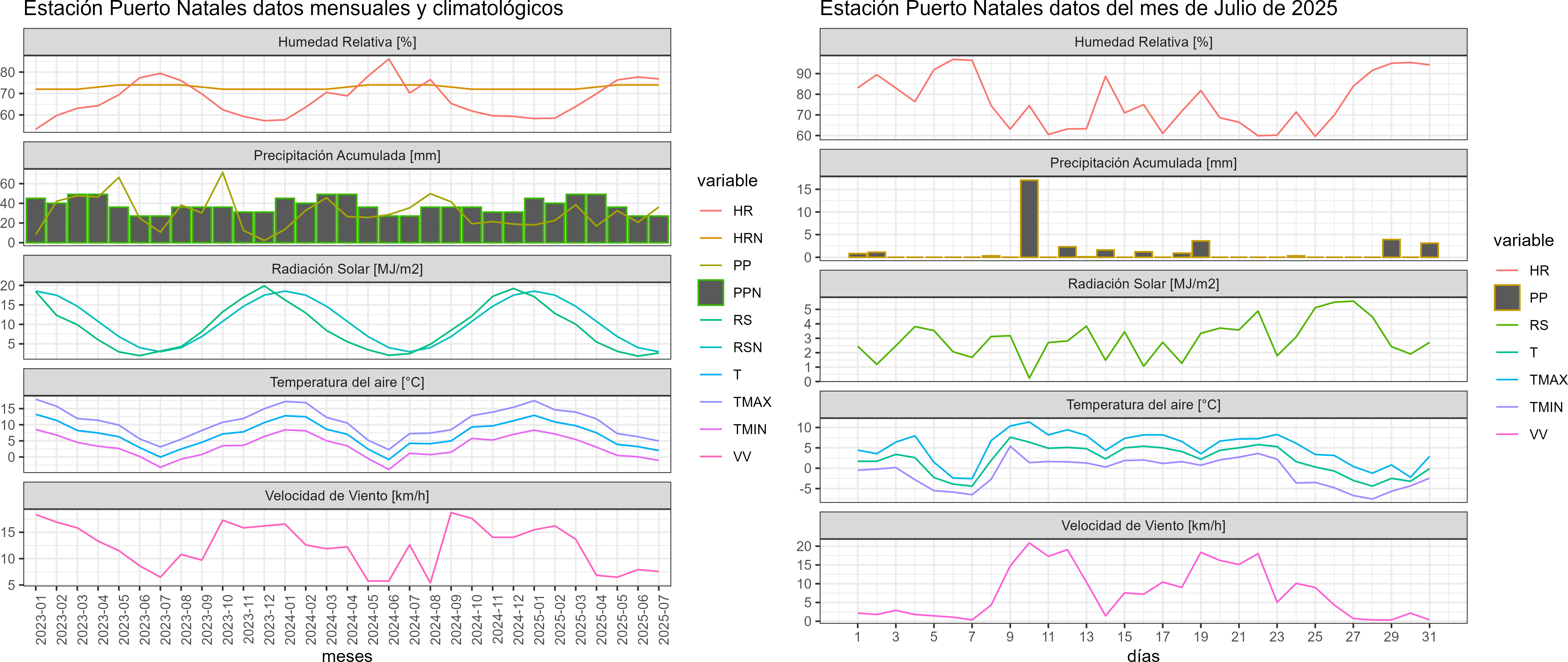Click TMAX legend label in monthly chart

(x=752, y=402)
